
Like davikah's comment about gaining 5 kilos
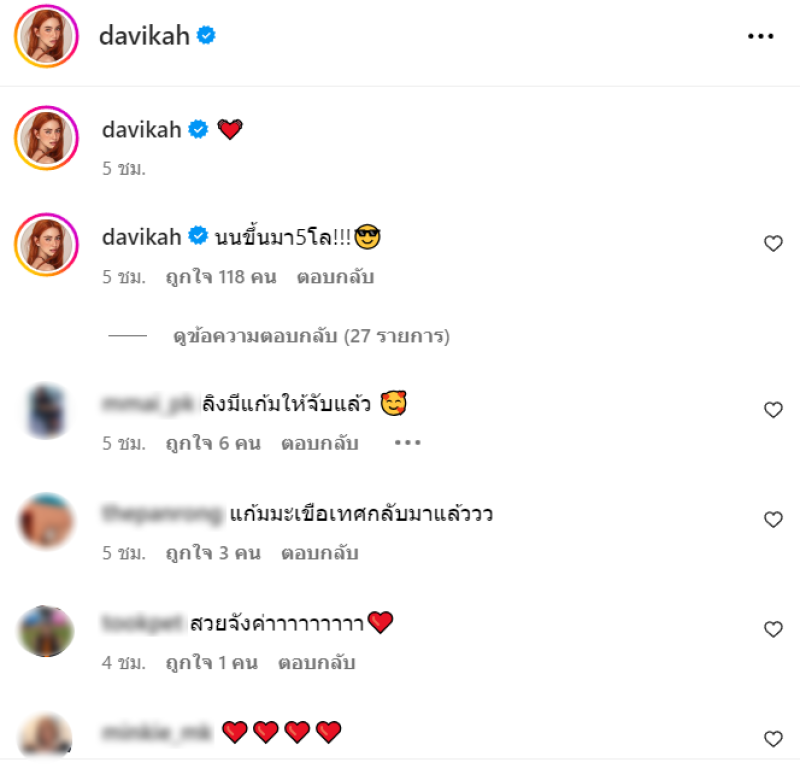(x=773, y=243)
